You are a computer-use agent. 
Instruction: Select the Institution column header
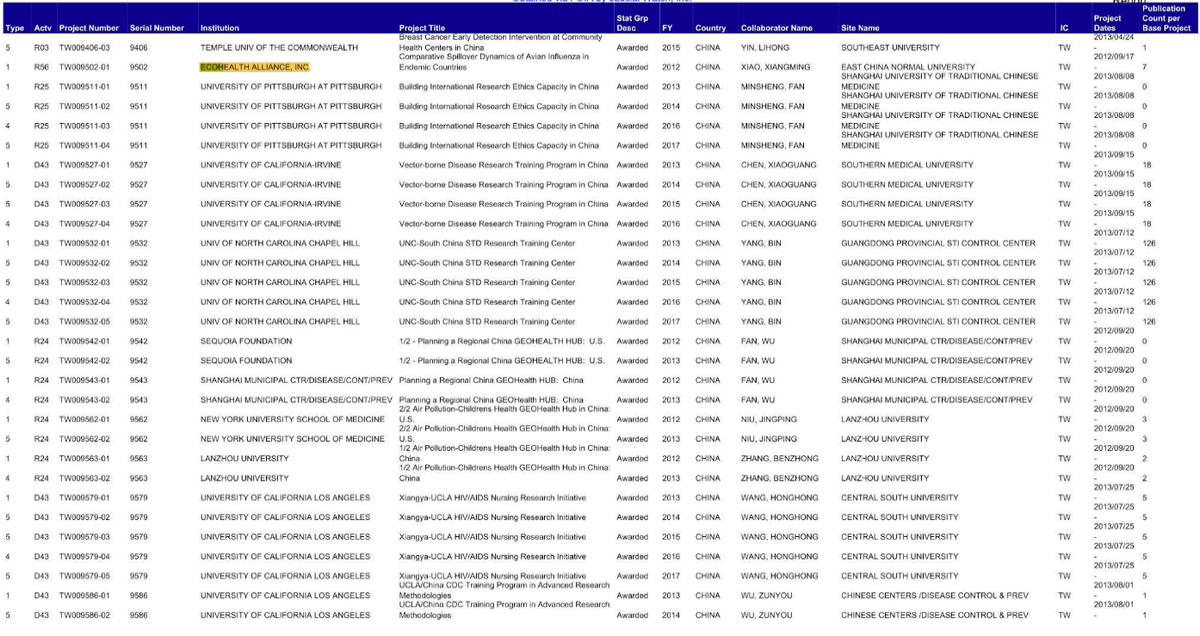219,28
